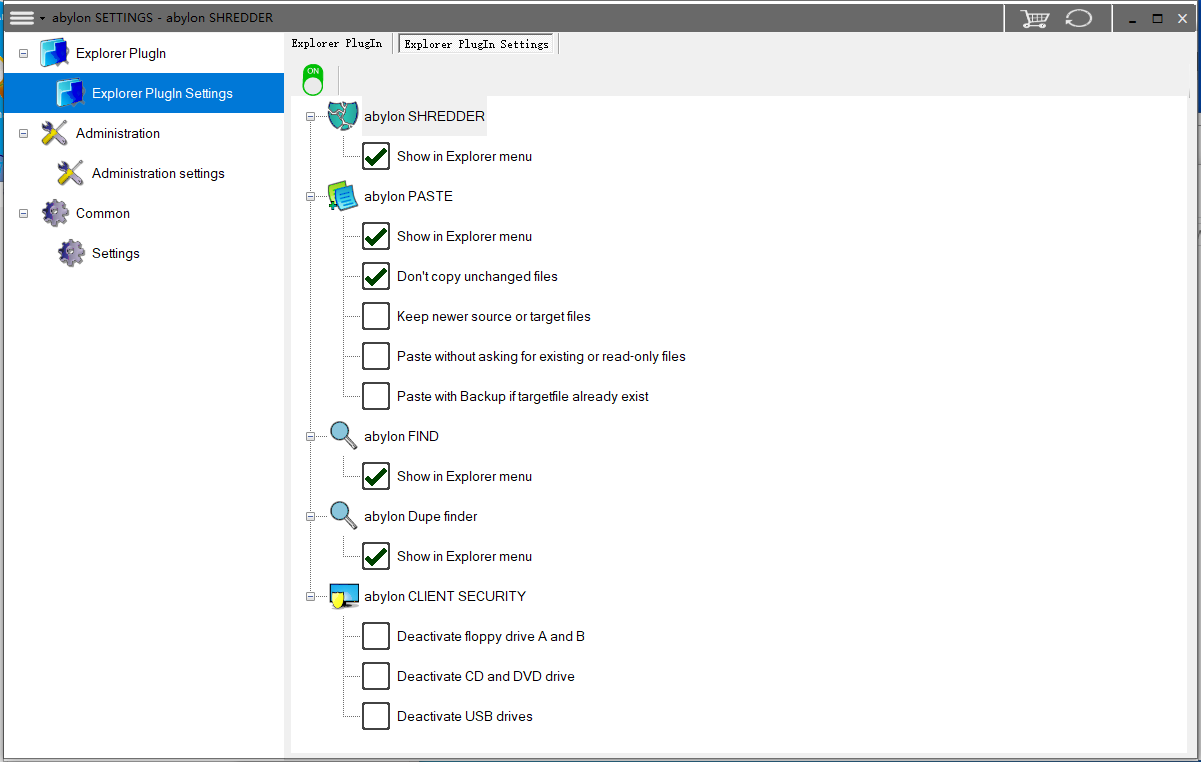The image size is (1201, 762).
Task: Click the abylon SHREDDER icon
Action: click(x=343, y=116)
